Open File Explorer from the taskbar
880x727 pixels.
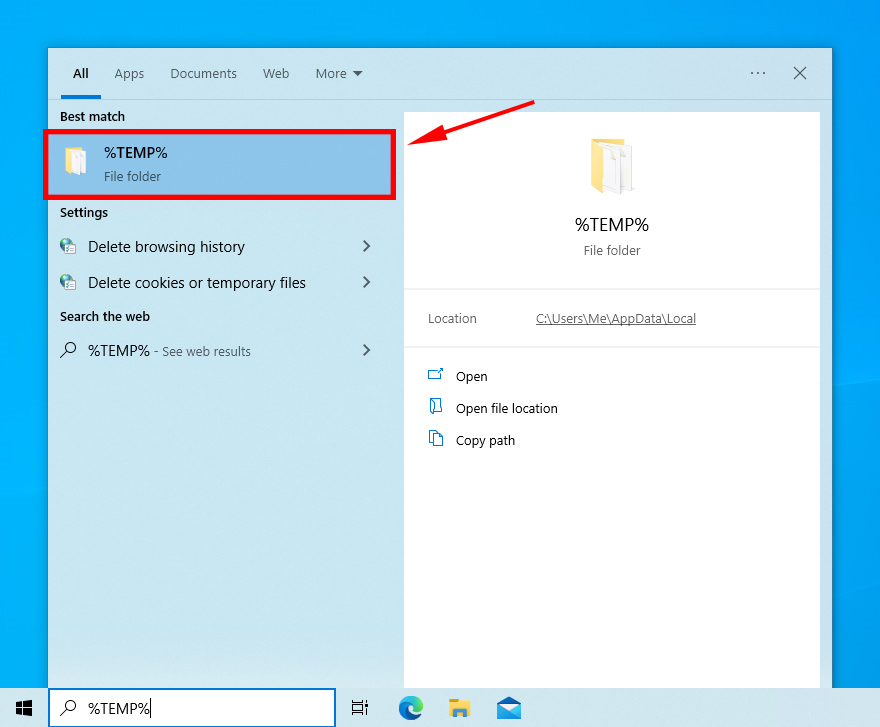(x=459, y=707)
